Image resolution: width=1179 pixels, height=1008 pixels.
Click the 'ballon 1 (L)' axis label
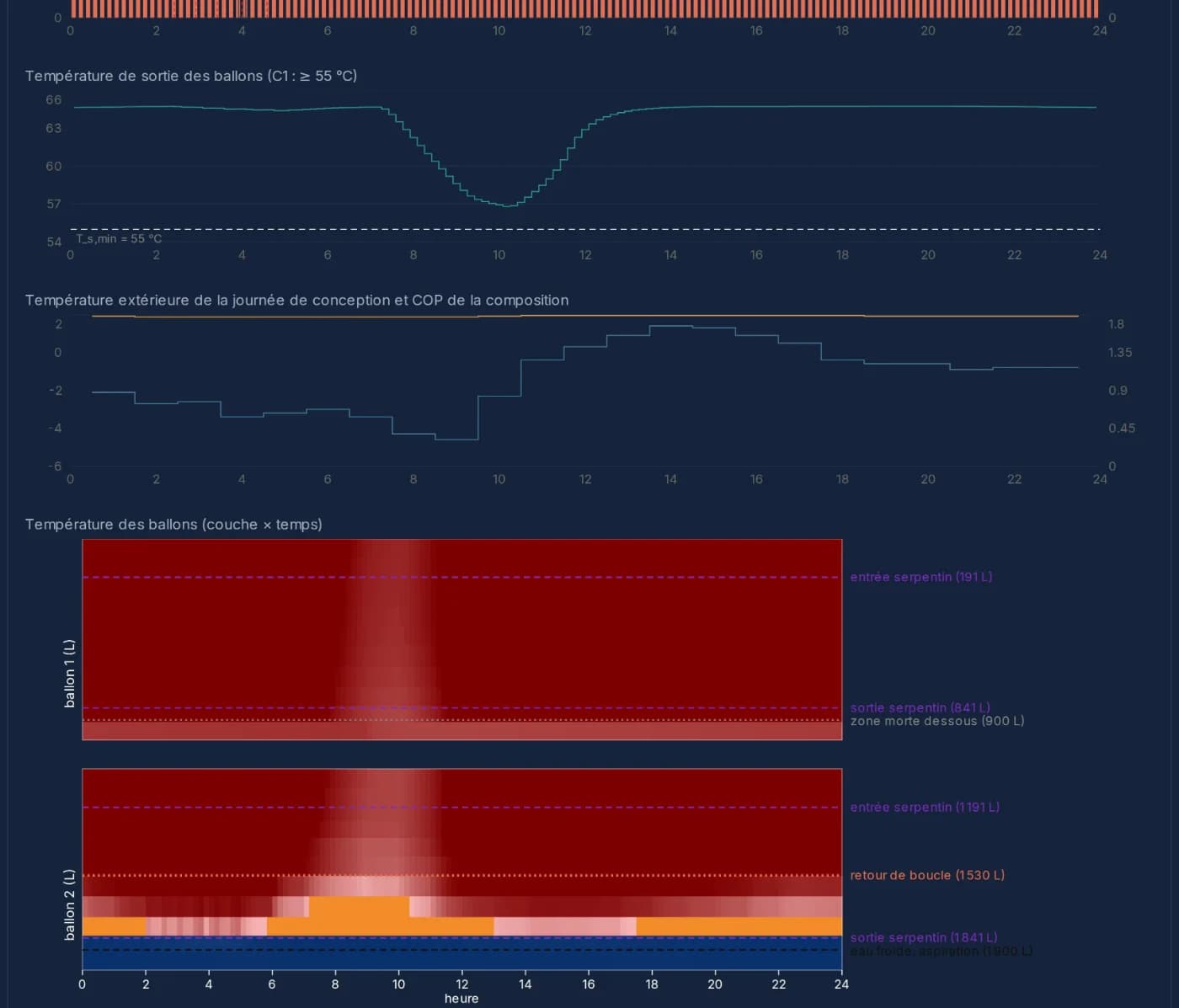coord(70,673)
